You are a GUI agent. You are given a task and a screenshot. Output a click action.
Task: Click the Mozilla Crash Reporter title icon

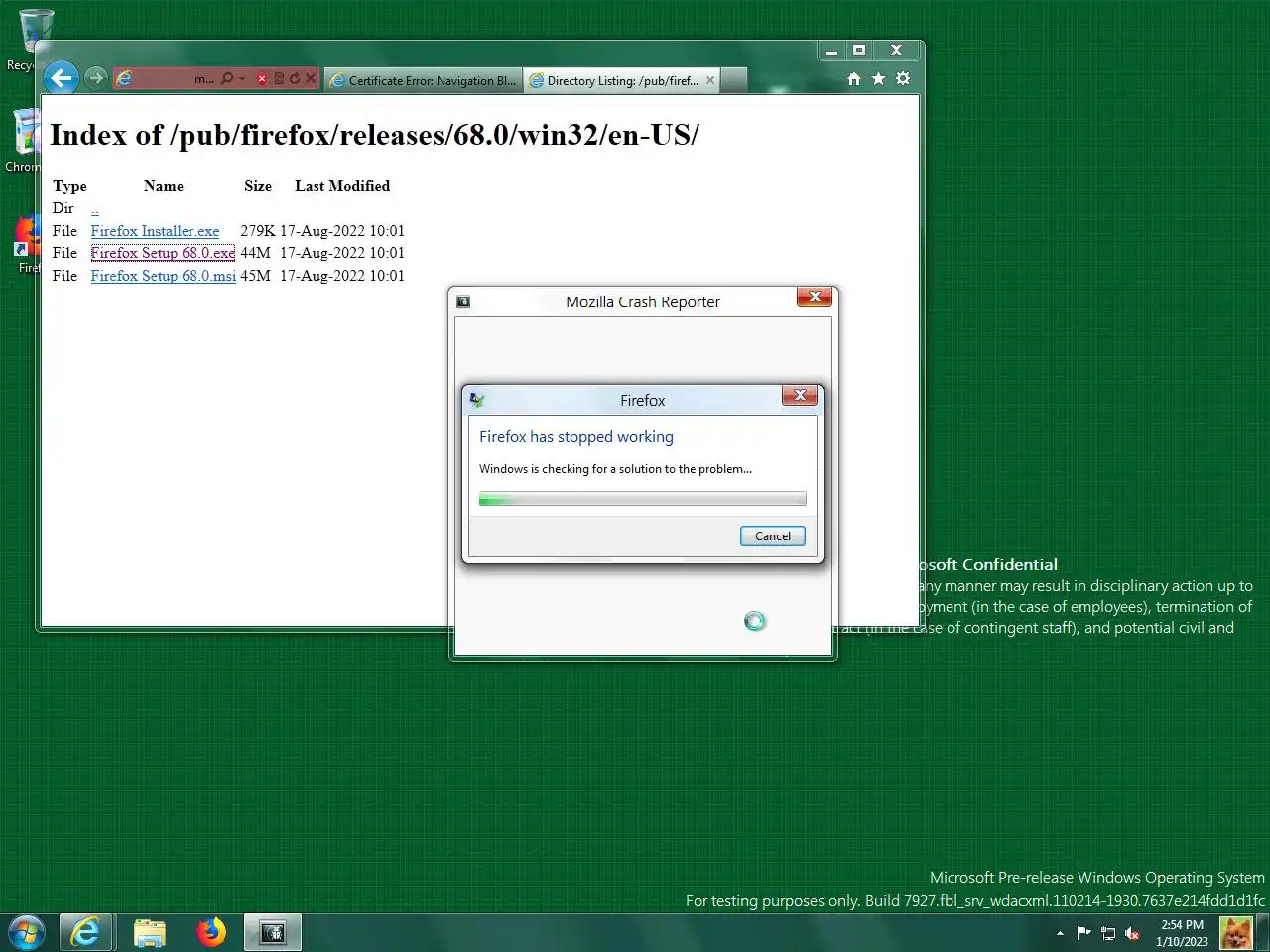pyautogui.click(x=463, y=301)
